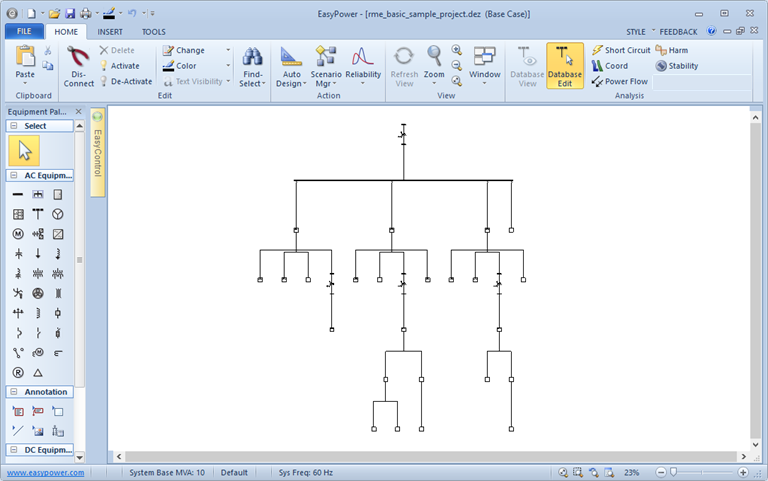Screen dimensions: 768x481
Task: Click the Harm harmonics icon
Action: pyautogui.click(x=670, y=50)
